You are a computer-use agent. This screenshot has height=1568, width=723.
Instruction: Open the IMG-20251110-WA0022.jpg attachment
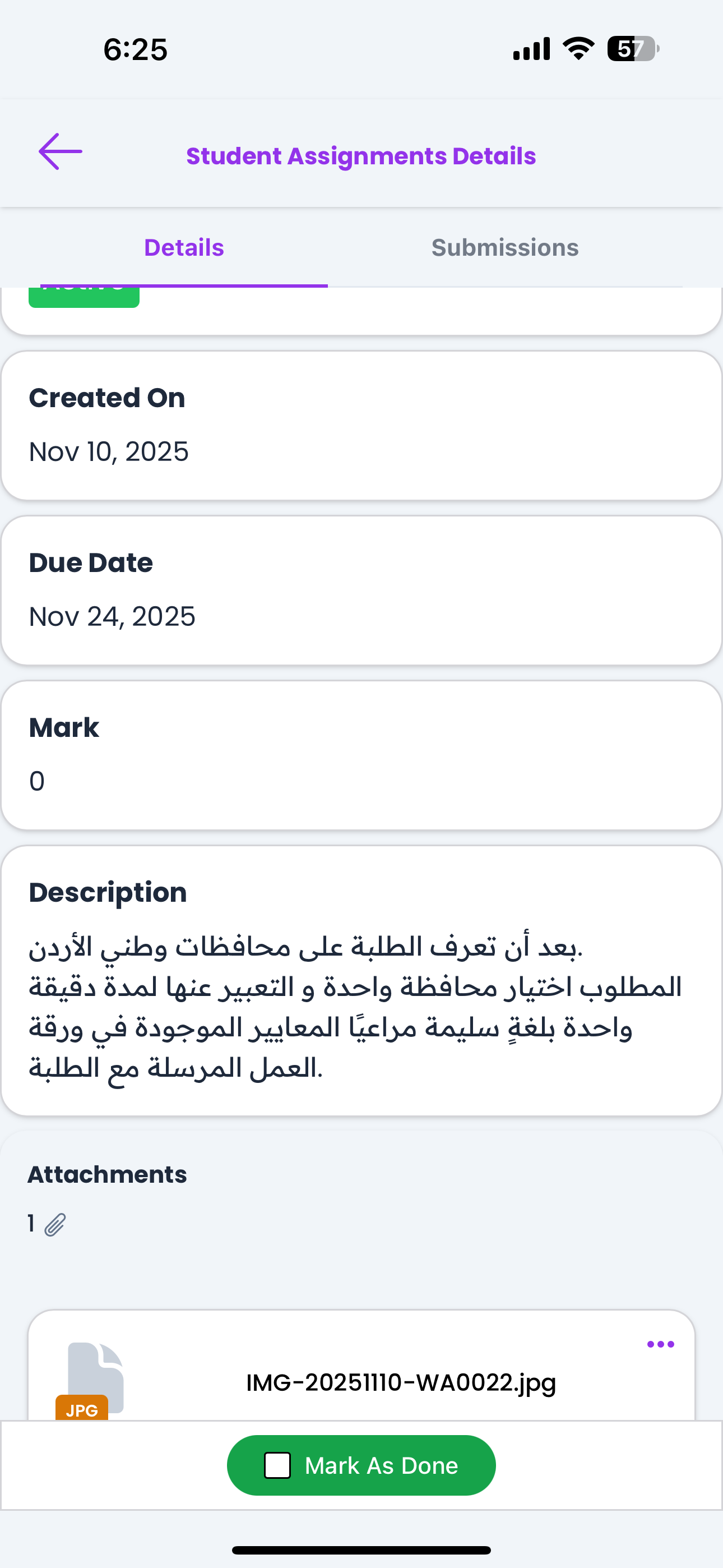(400, 1382)
